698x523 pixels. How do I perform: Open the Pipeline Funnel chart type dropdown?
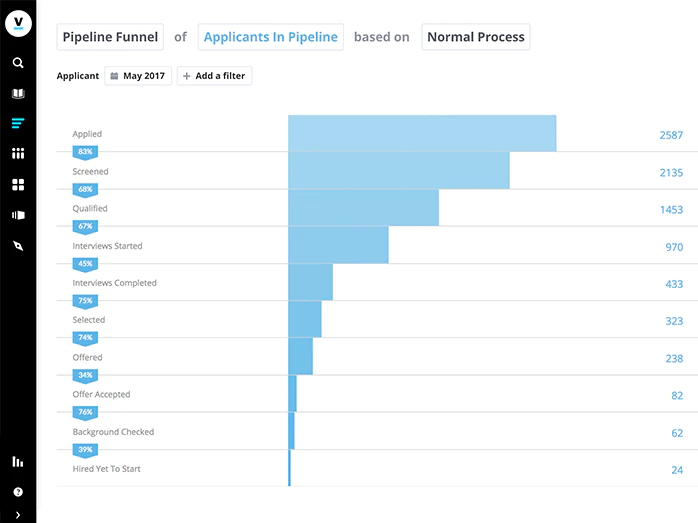click(x=110, y=37)
